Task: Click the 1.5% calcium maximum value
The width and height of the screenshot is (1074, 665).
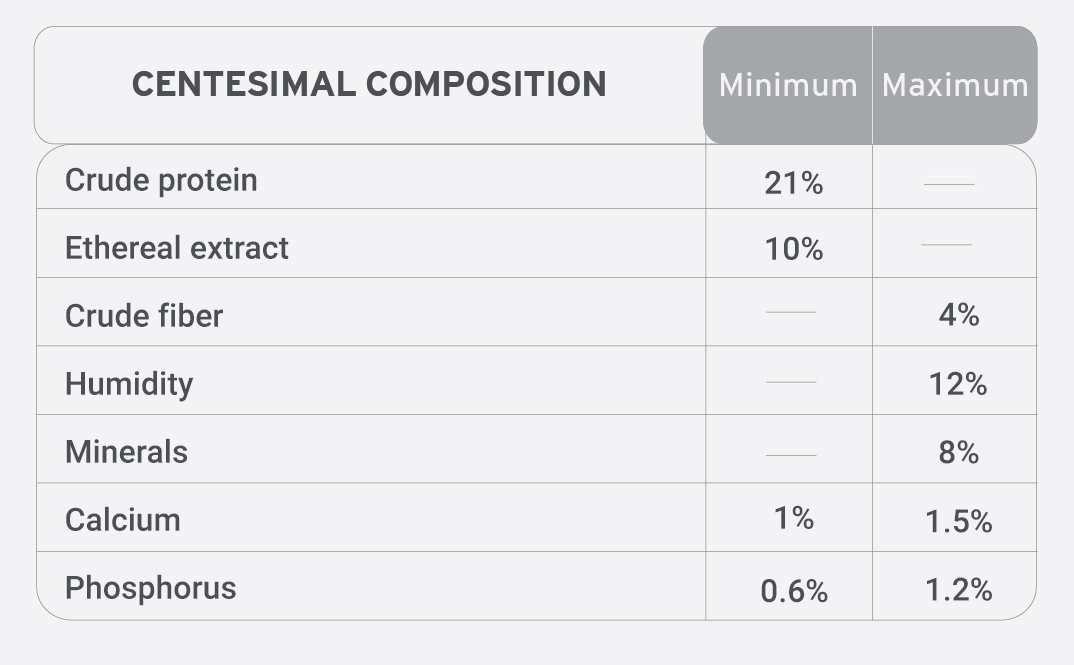Action: 958,521
